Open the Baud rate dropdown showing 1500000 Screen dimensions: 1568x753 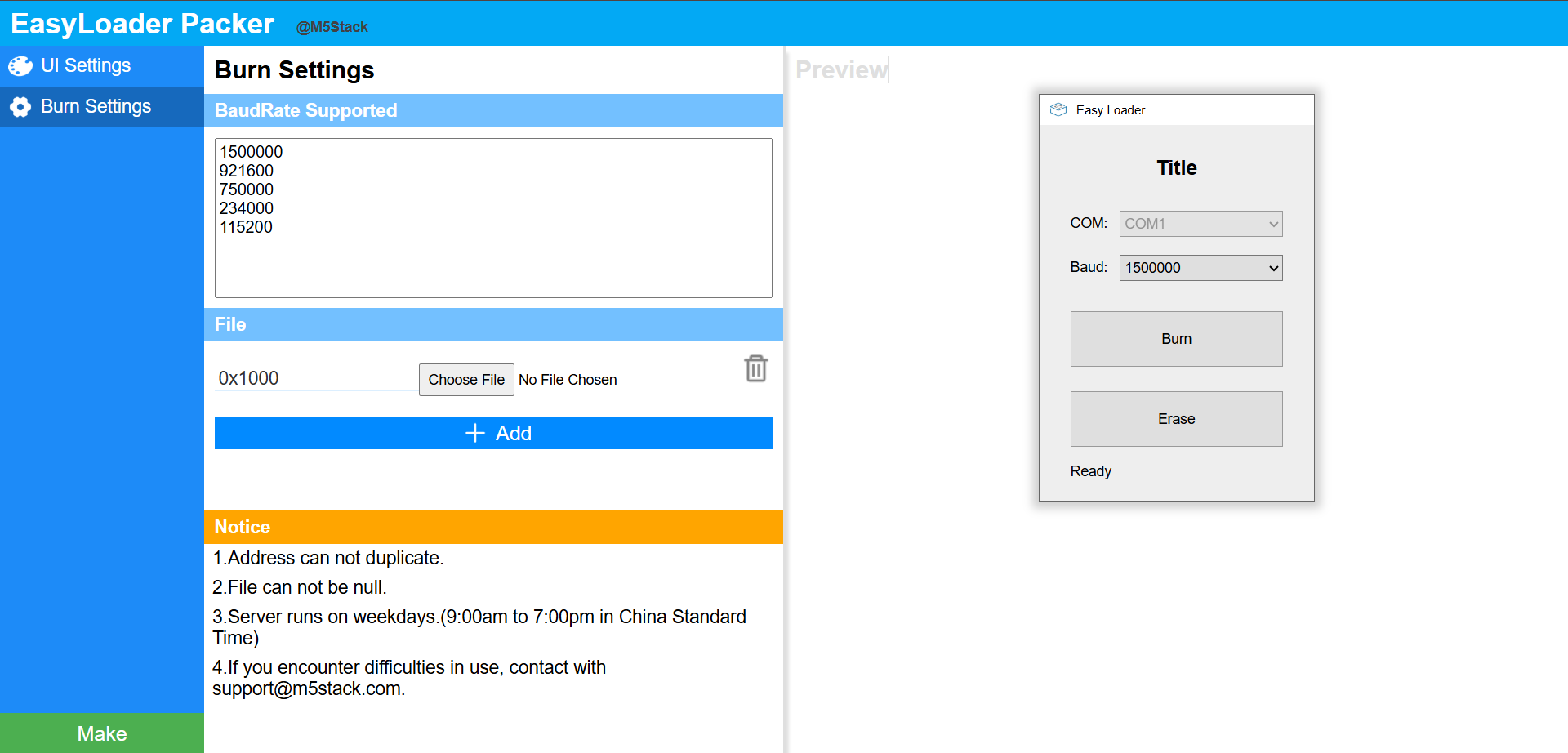pos(1200,268)
